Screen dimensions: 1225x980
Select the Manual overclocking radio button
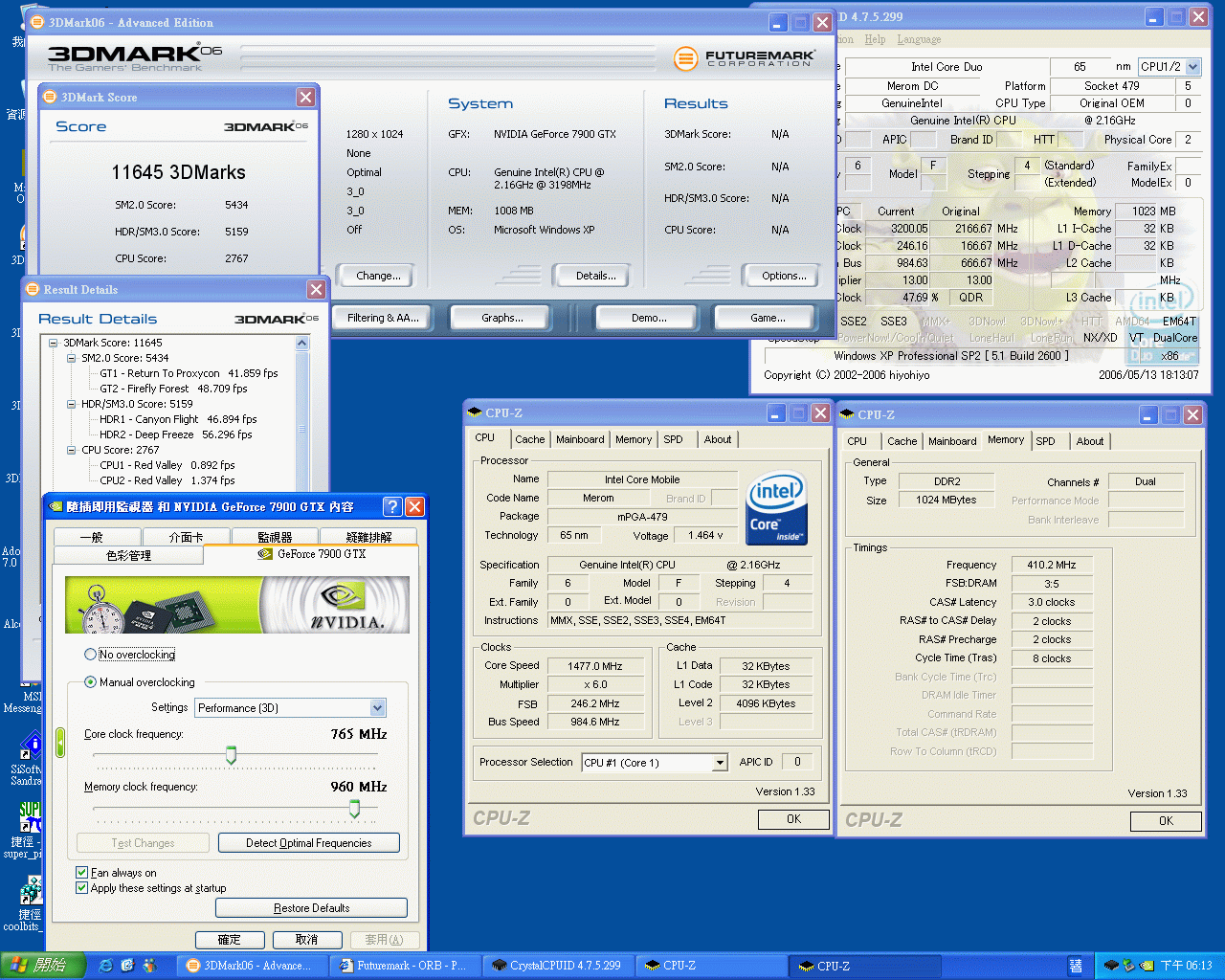pyautogui.click(x=91, y=682)
